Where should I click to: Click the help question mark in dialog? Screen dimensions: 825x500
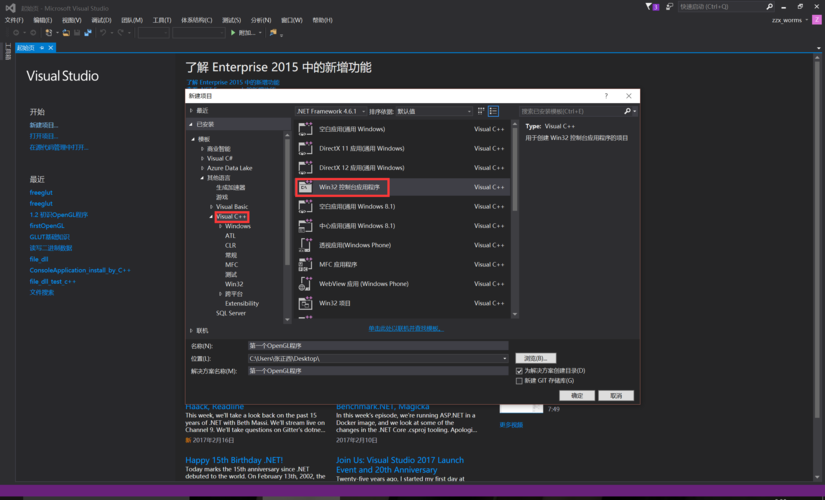click(606, 96)
